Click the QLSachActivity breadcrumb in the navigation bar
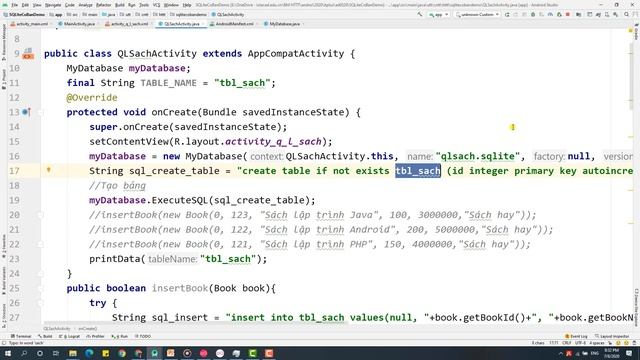Image resolution: width=640 pixels, height=360 pixels. tap(228, 14)
